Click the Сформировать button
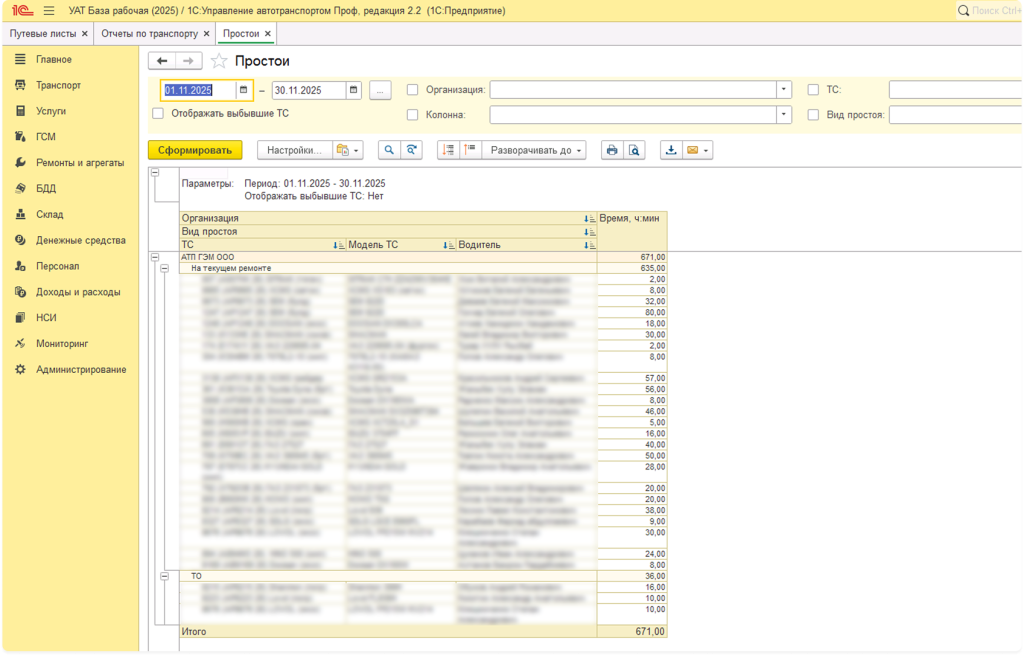The width and height of the screenshot is (1024, 656). point(195,150)
